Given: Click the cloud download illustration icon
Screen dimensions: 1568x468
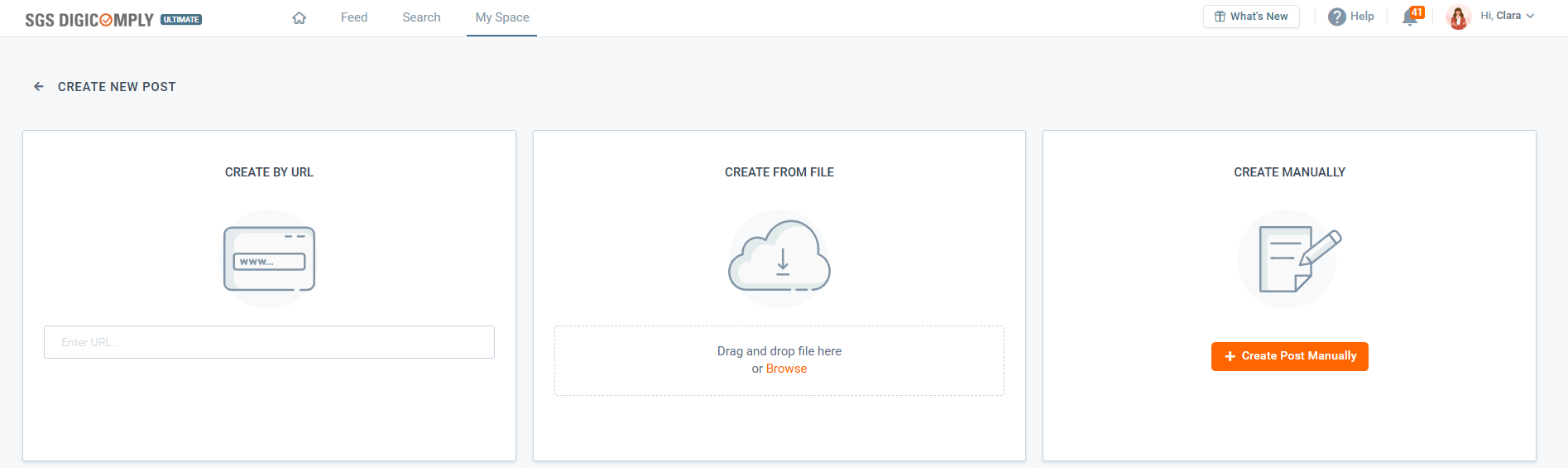Looking at the screenshot, I should 779,257.
